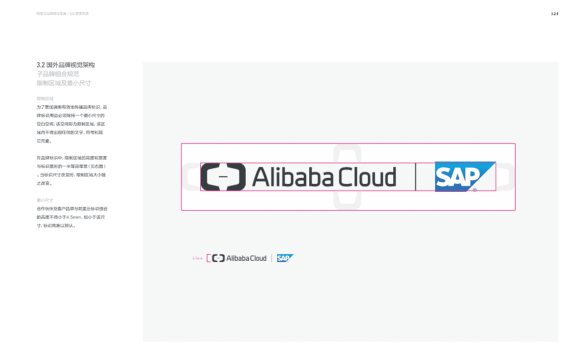Click the ghost bracket icon left of the large logo
570x360 pixels.
click(191, 177)
